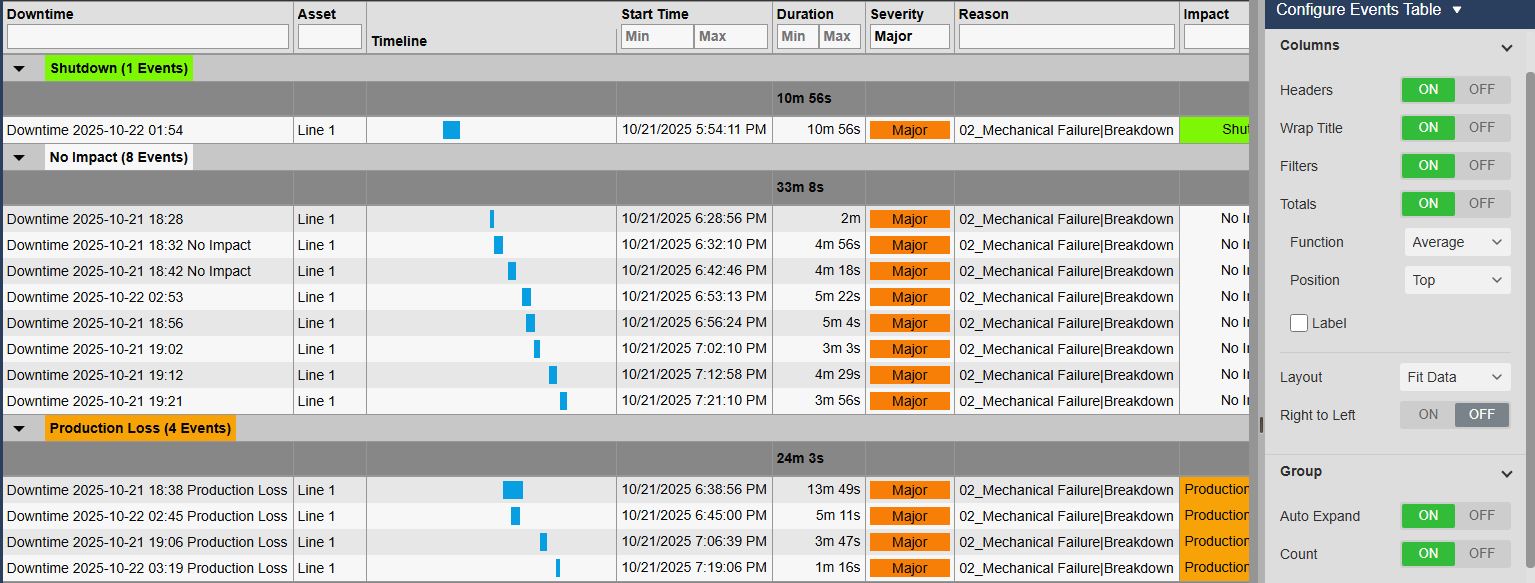Collapse the Shutdown (1 Events) group

coord(19,69)
